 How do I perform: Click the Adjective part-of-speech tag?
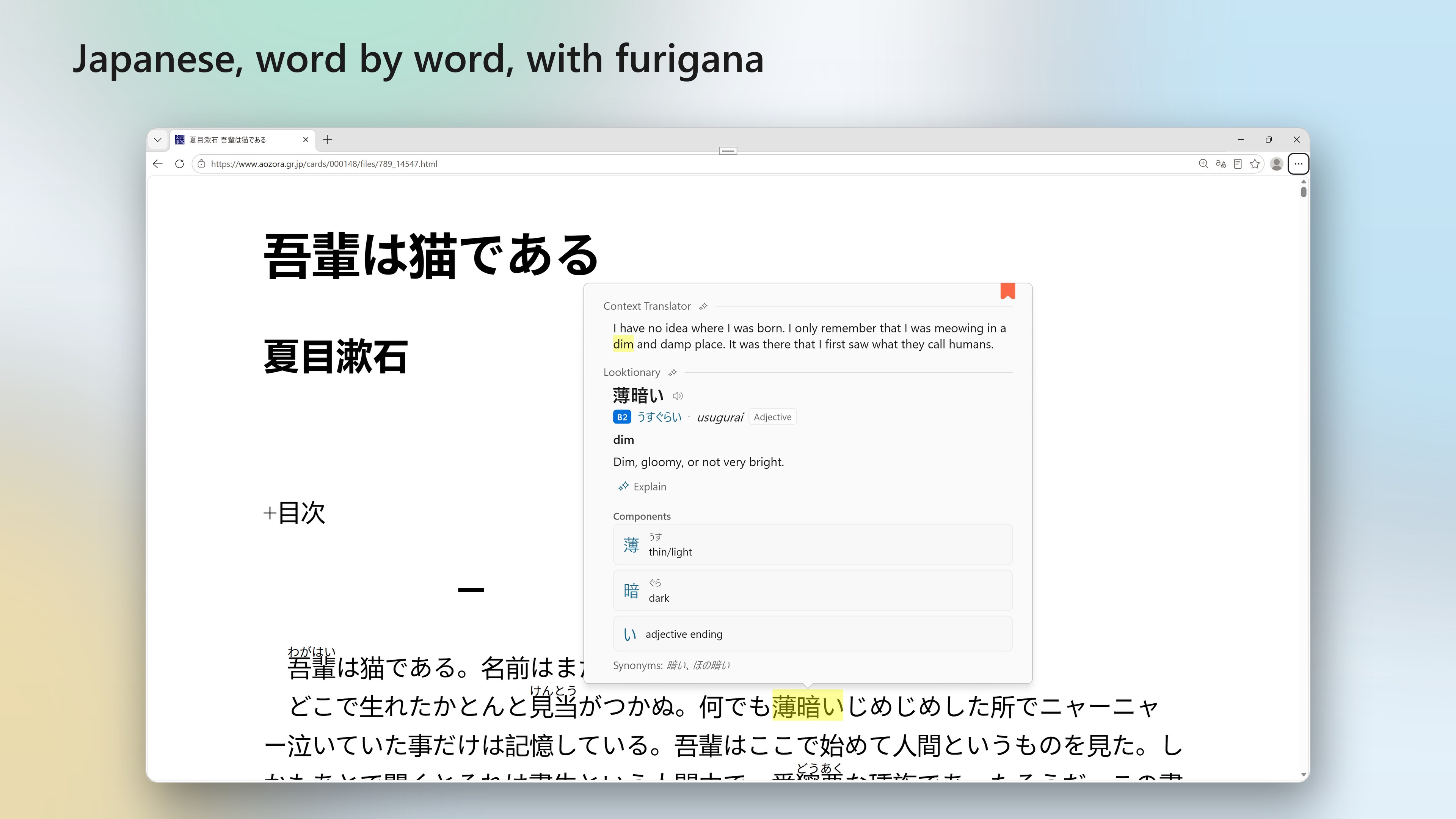point(772,417)
